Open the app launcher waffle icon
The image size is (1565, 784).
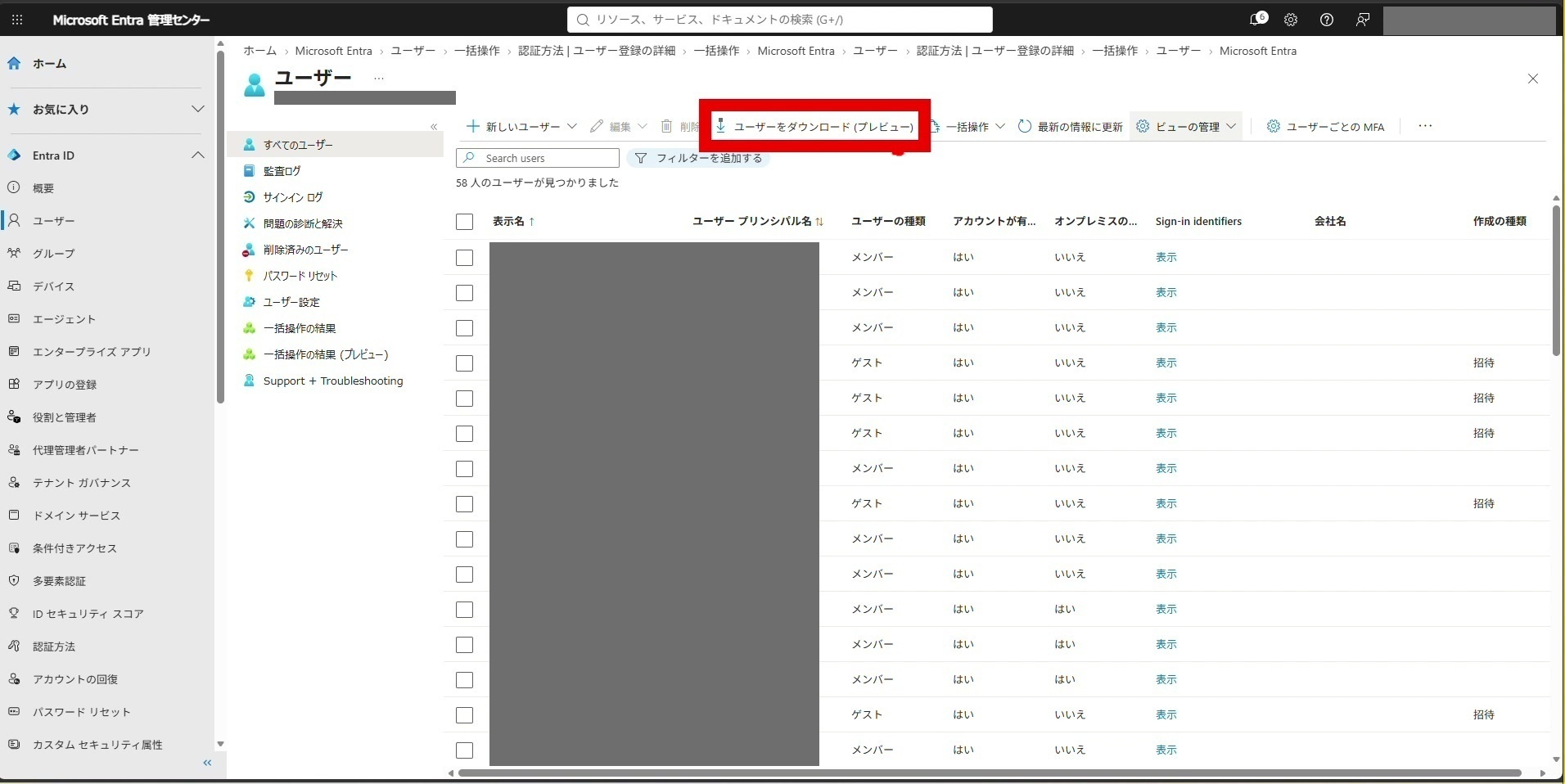tap(17, 20)
